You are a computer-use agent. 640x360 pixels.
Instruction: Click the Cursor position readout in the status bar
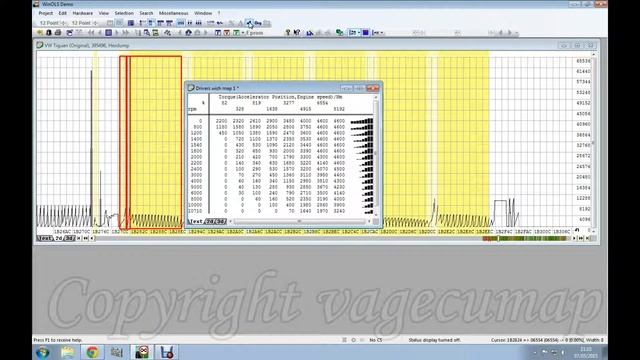[x=547, y=340]
